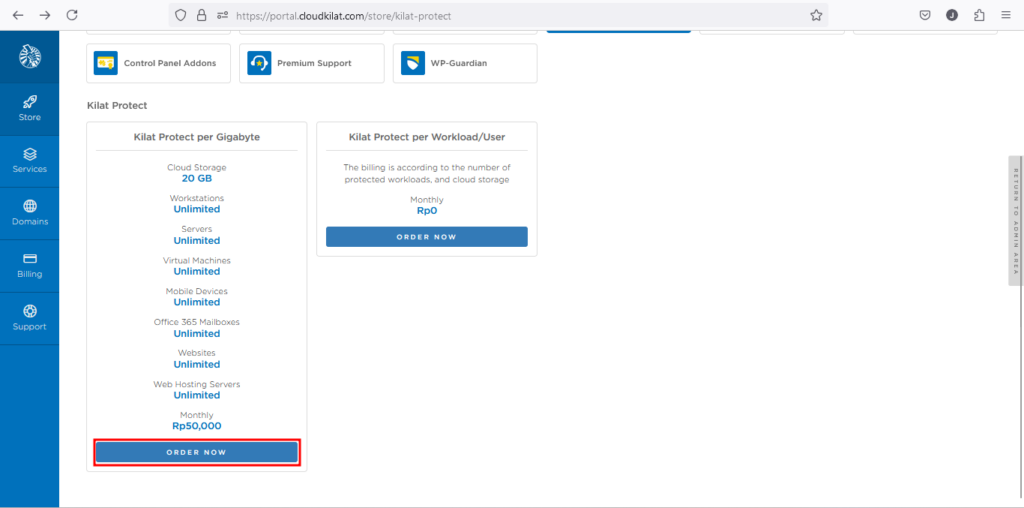Open the Billing card icon
The height and width of the screenshot is (508, 1024).
(29, 258)
